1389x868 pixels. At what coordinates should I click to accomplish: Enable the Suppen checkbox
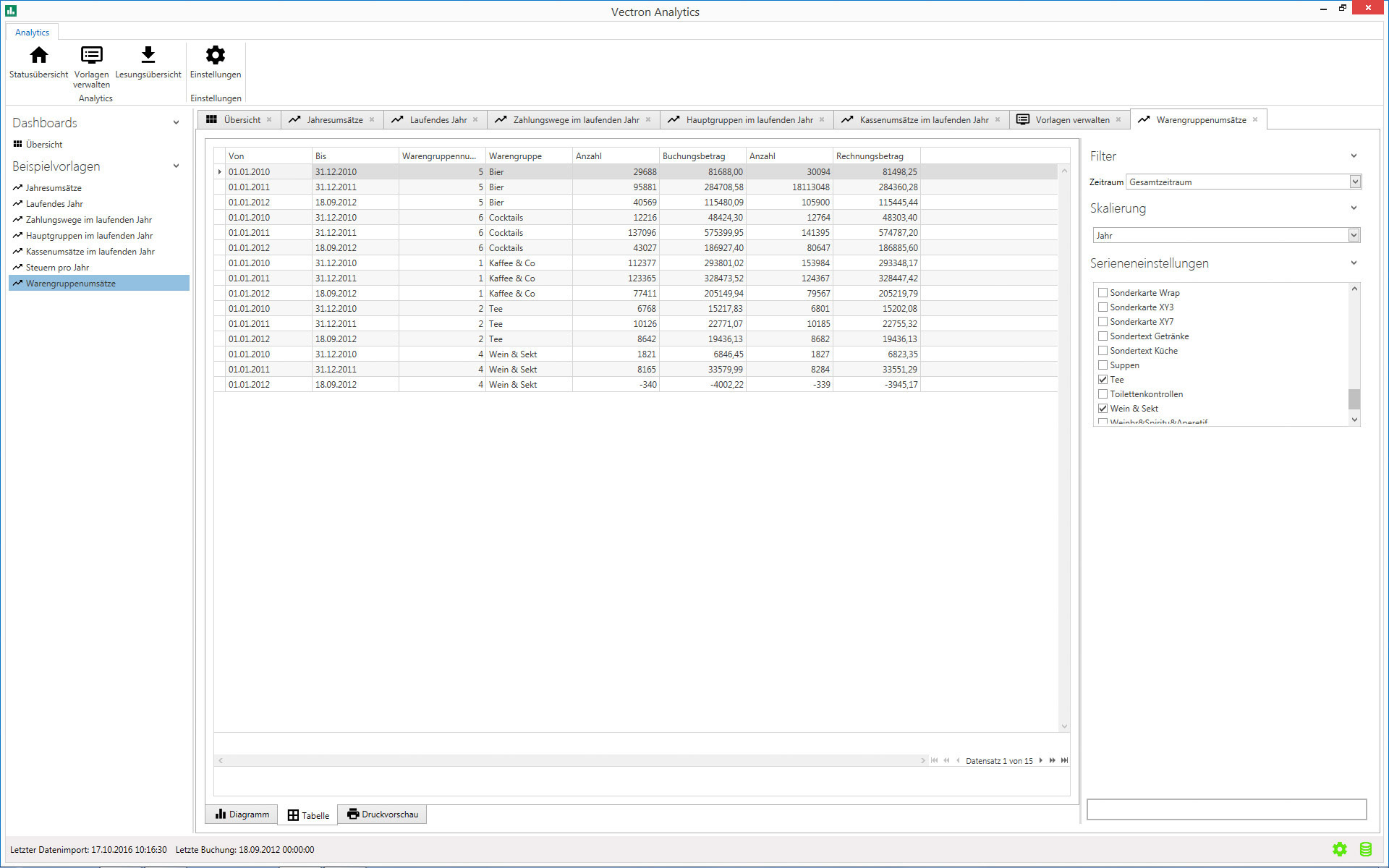[1103, 365]
